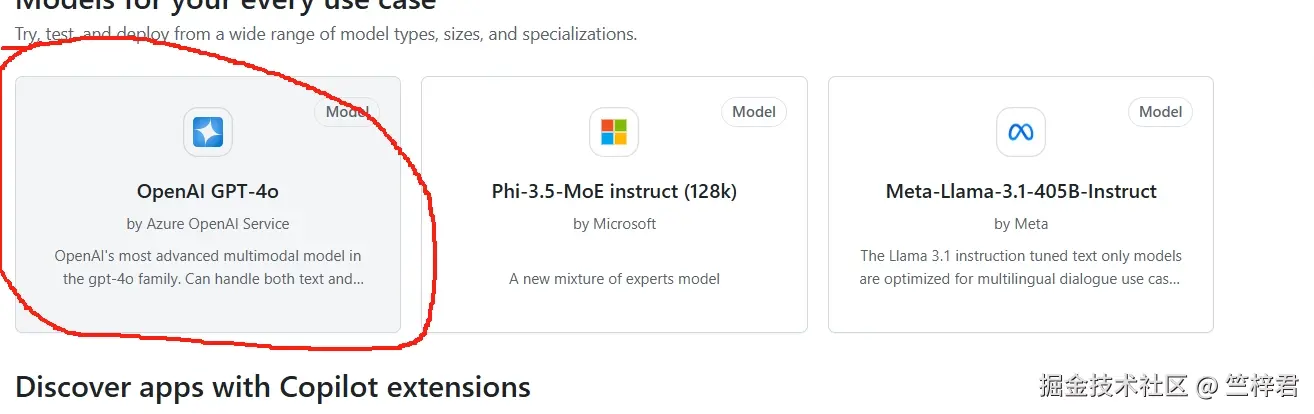The height and width of the screenshot is (414, 1314).
Task: Click the OpenAI GPT-4o sparkle icon
Action: tap(208, 132)
